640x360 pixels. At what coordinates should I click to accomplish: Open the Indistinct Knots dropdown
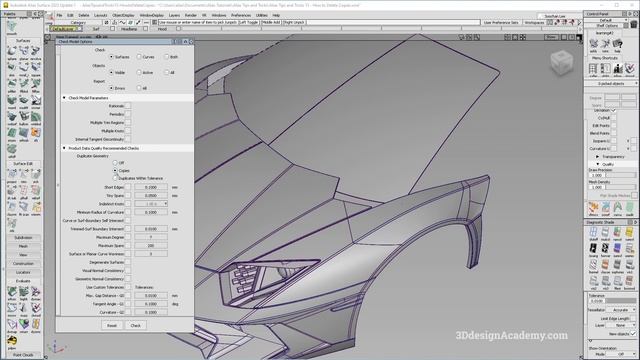point(151,203)
